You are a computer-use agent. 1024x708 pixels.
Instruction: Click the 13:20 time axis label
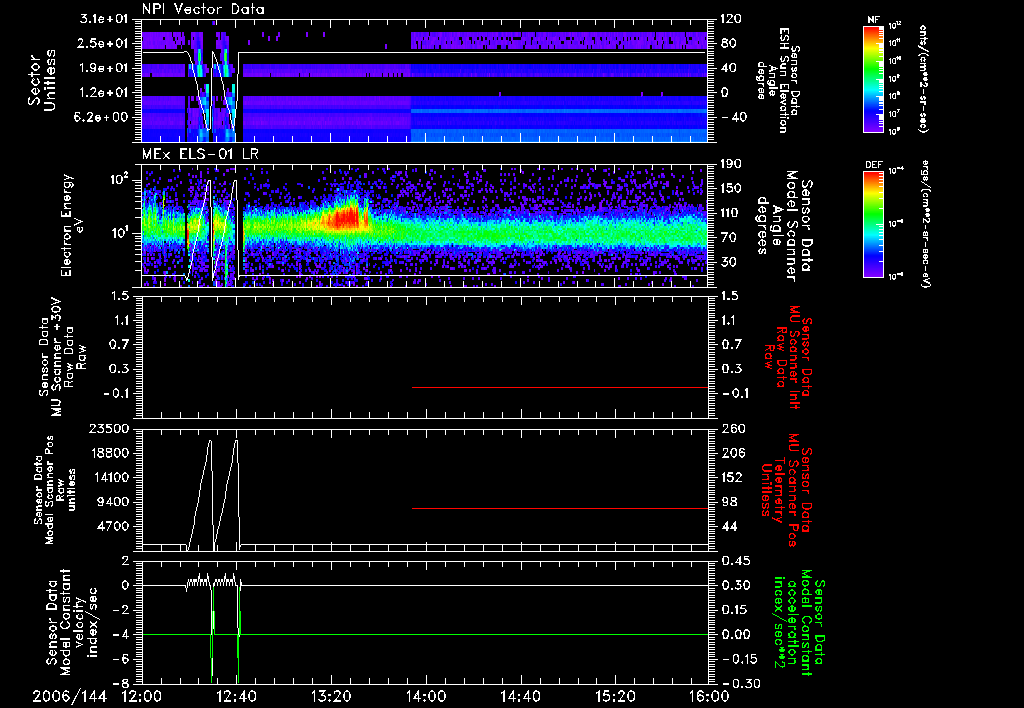tap(331, 696)
